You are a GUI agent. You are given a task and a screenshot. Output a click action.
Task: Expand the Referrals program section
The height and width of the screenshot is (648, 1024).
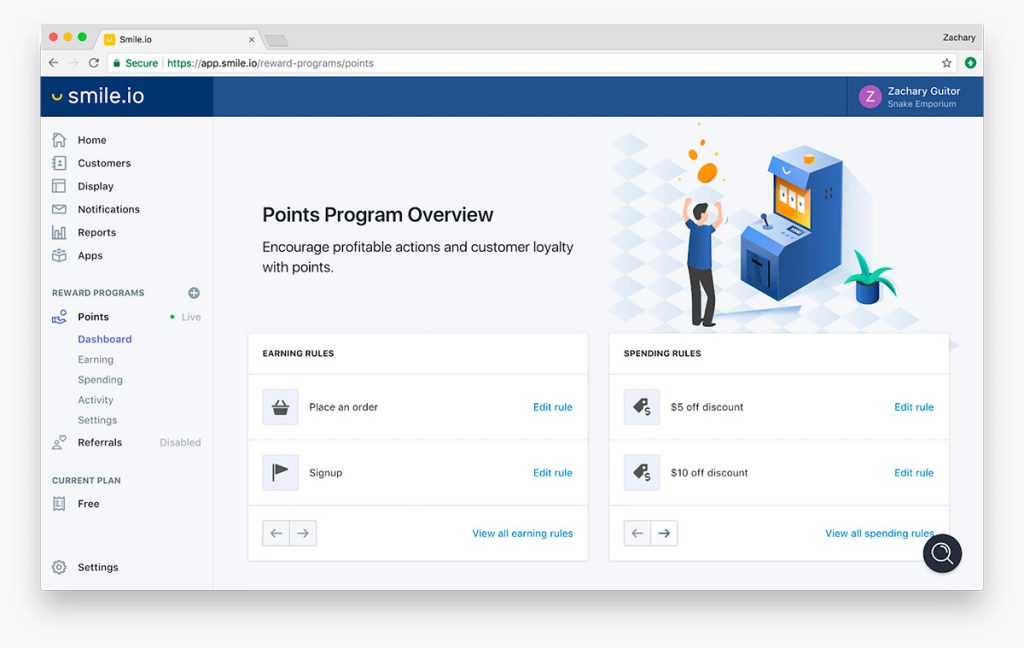tap(99, 442)
